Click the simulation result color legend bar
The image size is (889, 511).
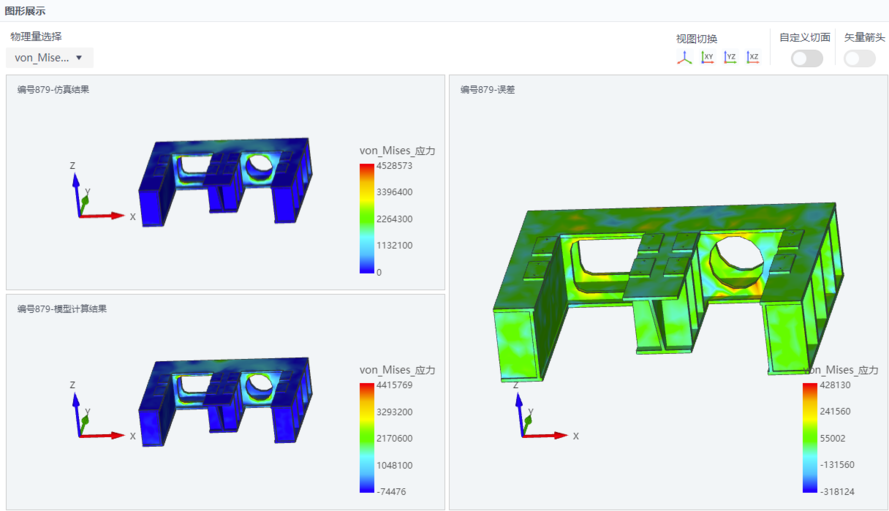click(366, 219)
